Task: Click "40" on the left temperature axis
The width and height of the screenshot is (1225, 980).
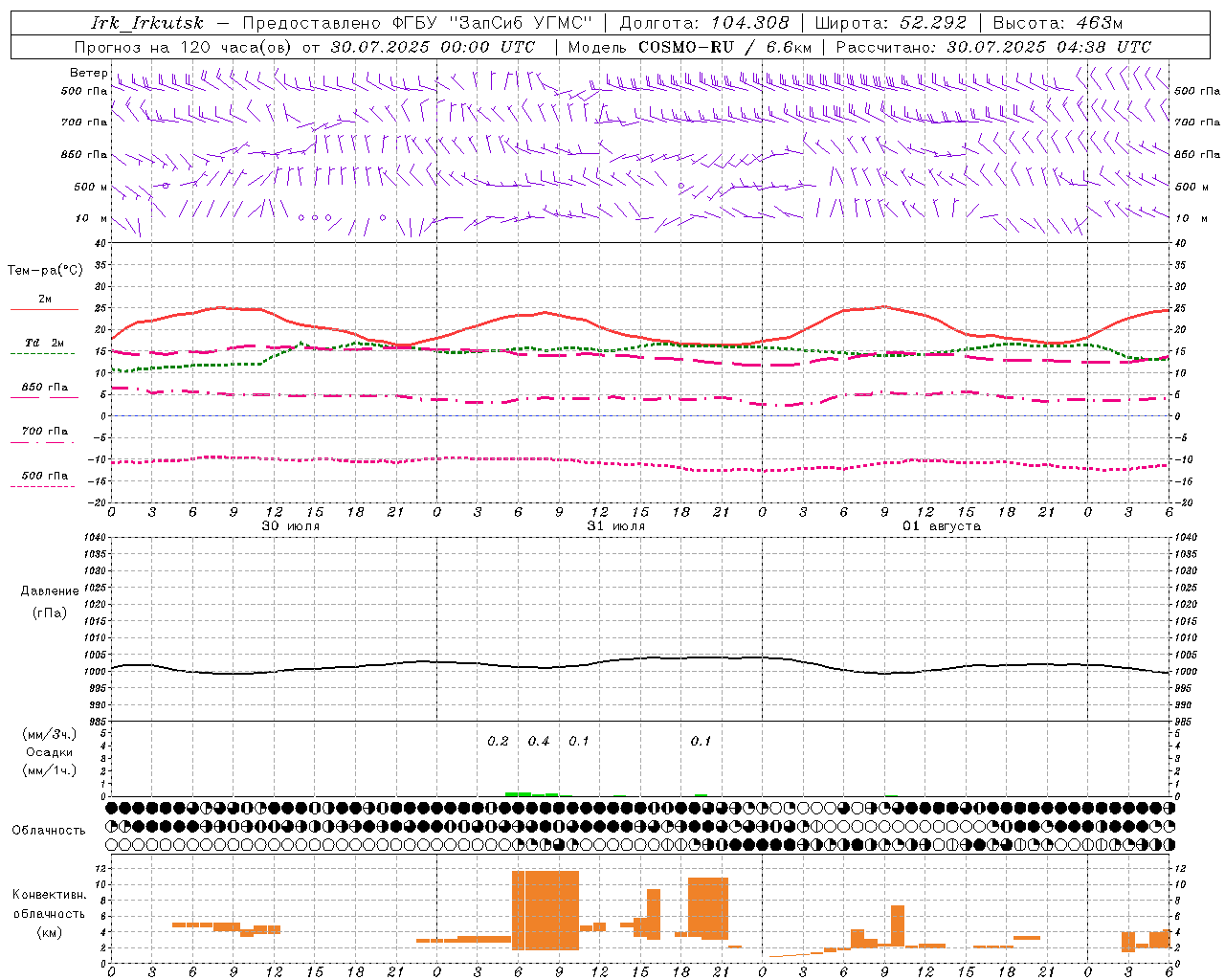Action: pyautogui.click(x=101, y=243)
